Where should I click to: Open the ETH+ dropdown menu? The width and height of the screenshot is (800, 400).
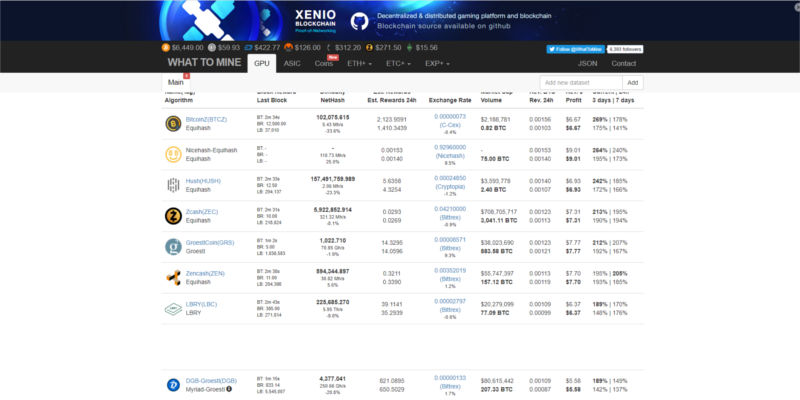coord(359,63)
